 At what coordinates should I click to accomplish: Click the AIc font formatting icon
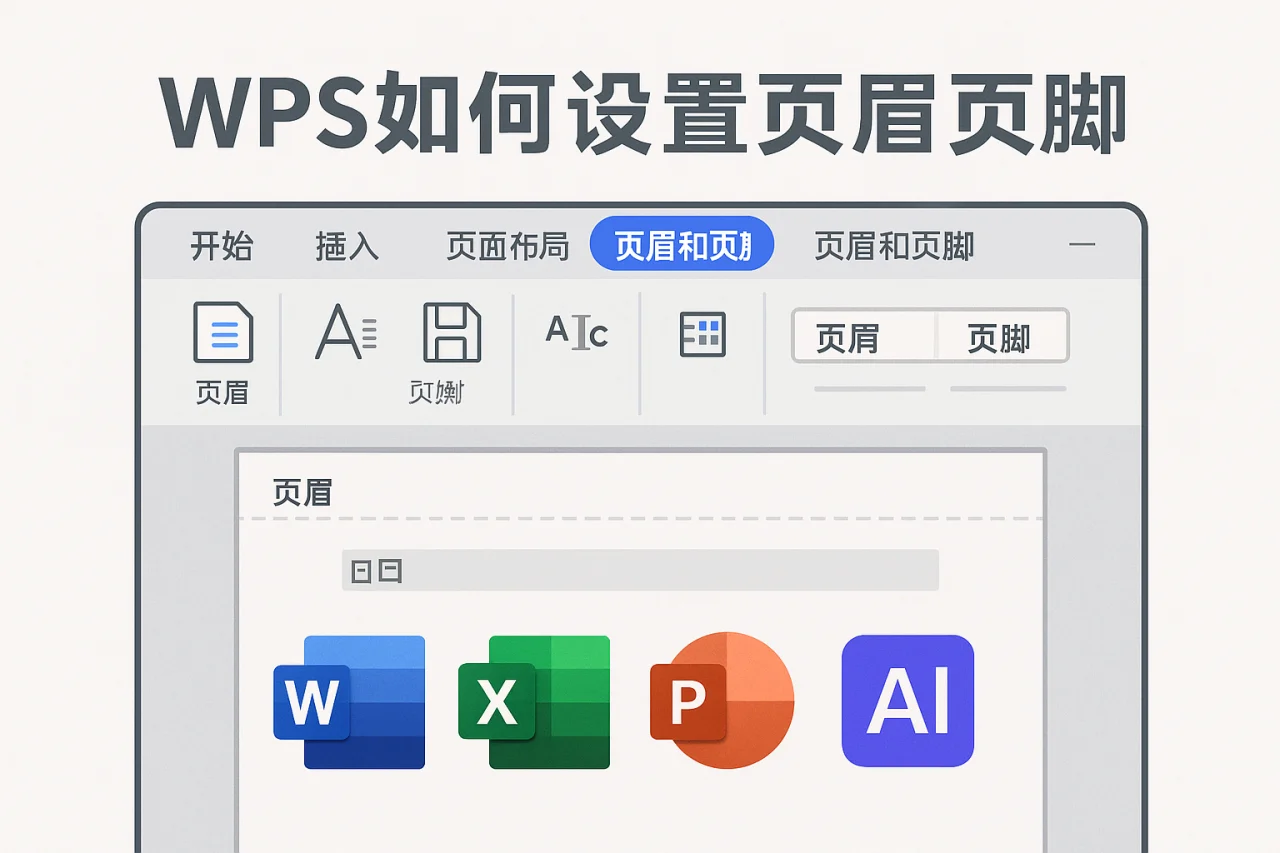click(x=578, y=333)
